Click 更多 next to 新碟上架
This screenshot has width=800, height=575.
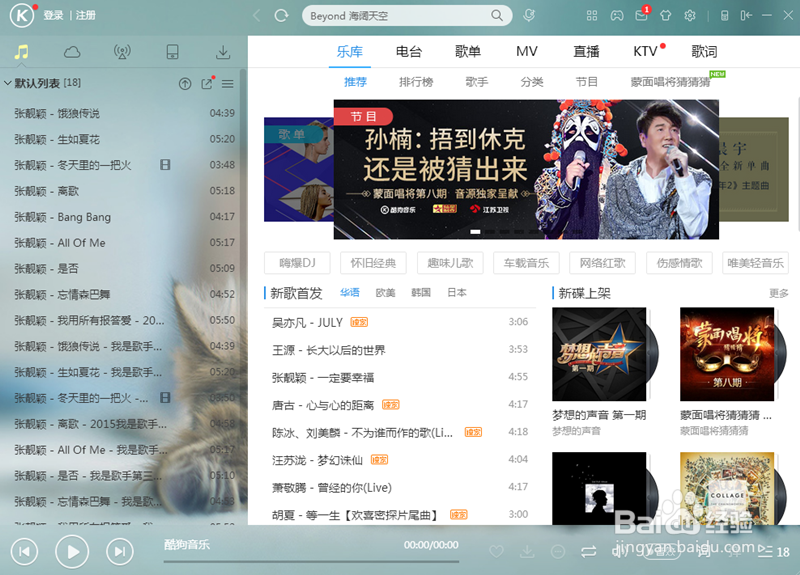779,293
